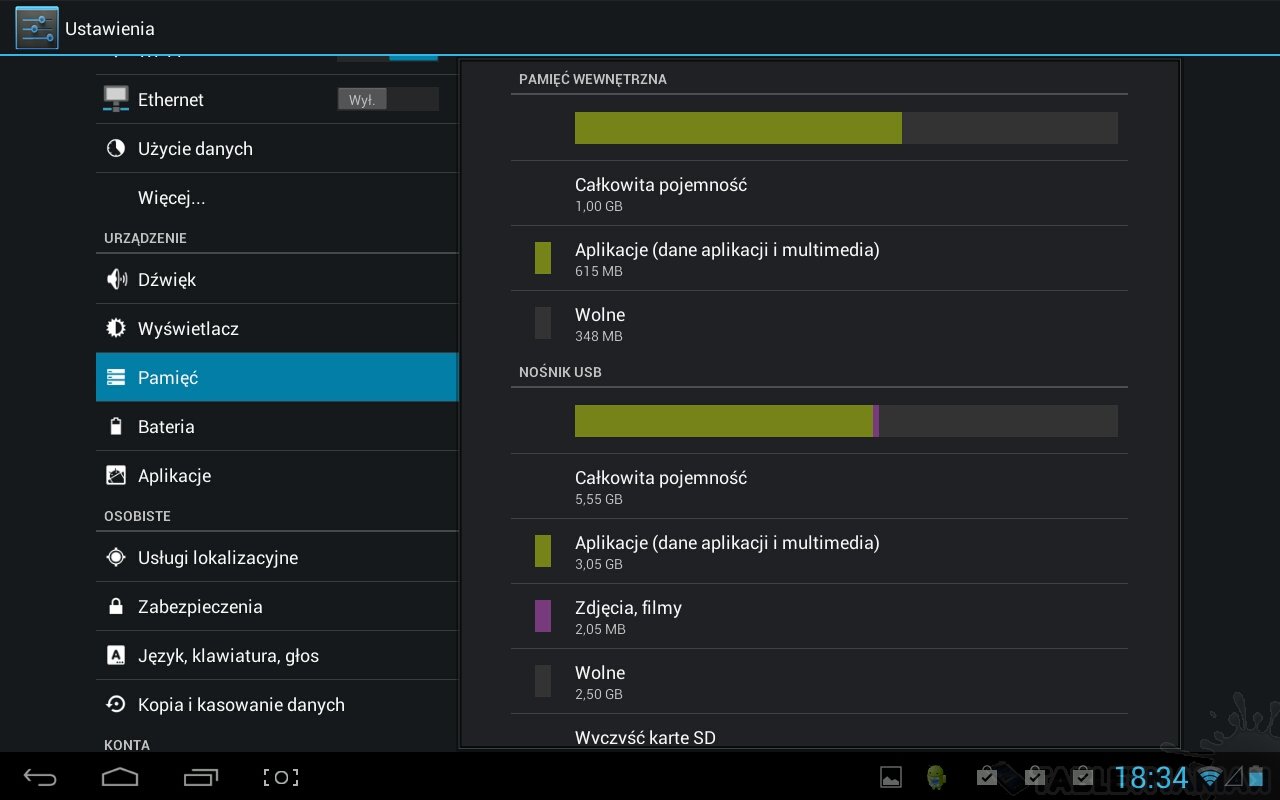Toggle the Ethernet switch on
This screenshot has width=1280, height=800.
pyautogui.click(x=388, y=100)
